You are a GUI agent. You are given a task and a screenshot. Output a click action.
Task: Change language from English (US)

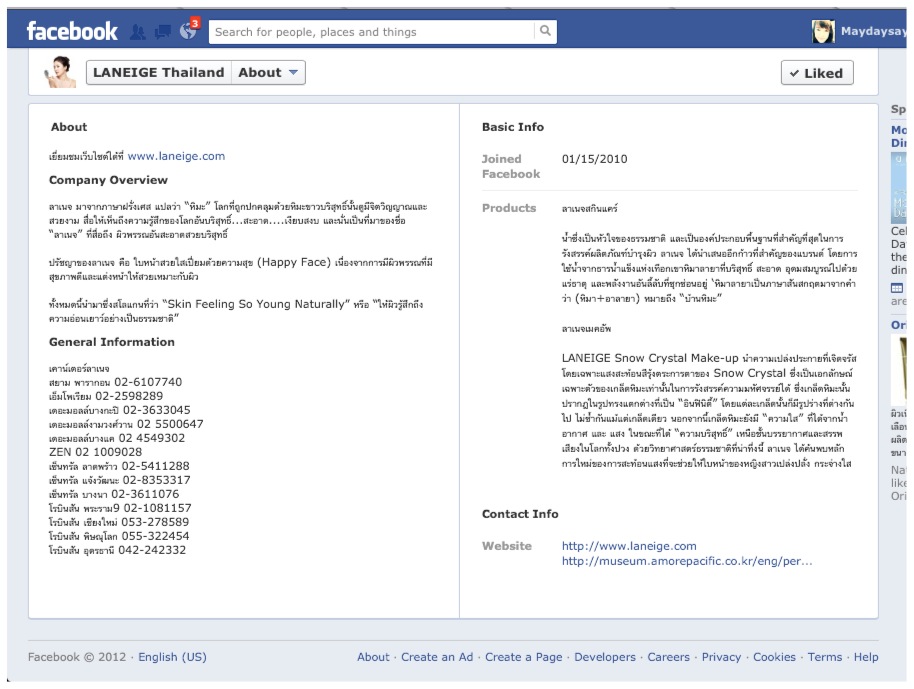click(172, 657)
